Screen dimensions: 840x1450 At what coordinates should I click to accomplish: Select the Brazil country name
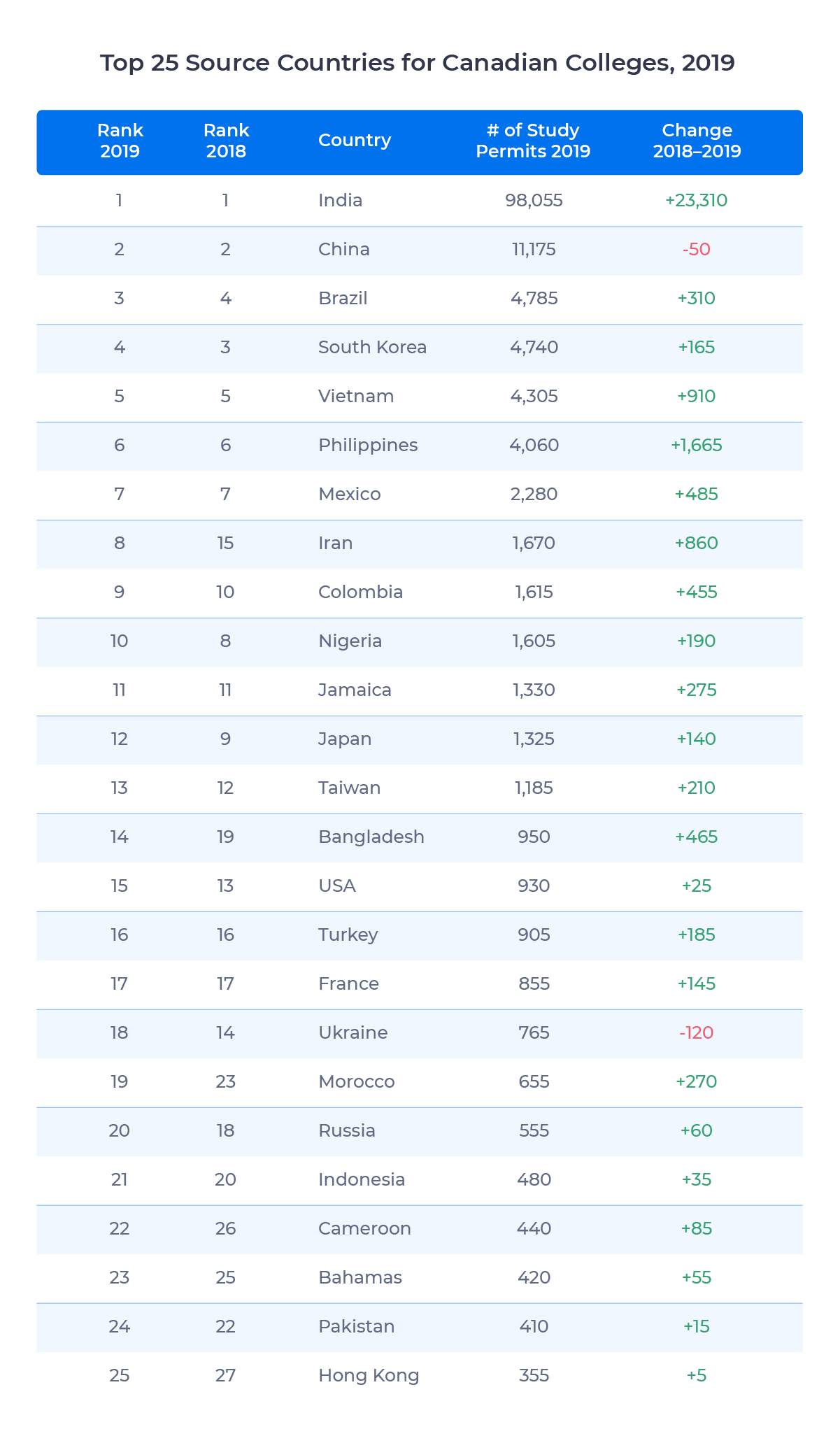[343, 298]
